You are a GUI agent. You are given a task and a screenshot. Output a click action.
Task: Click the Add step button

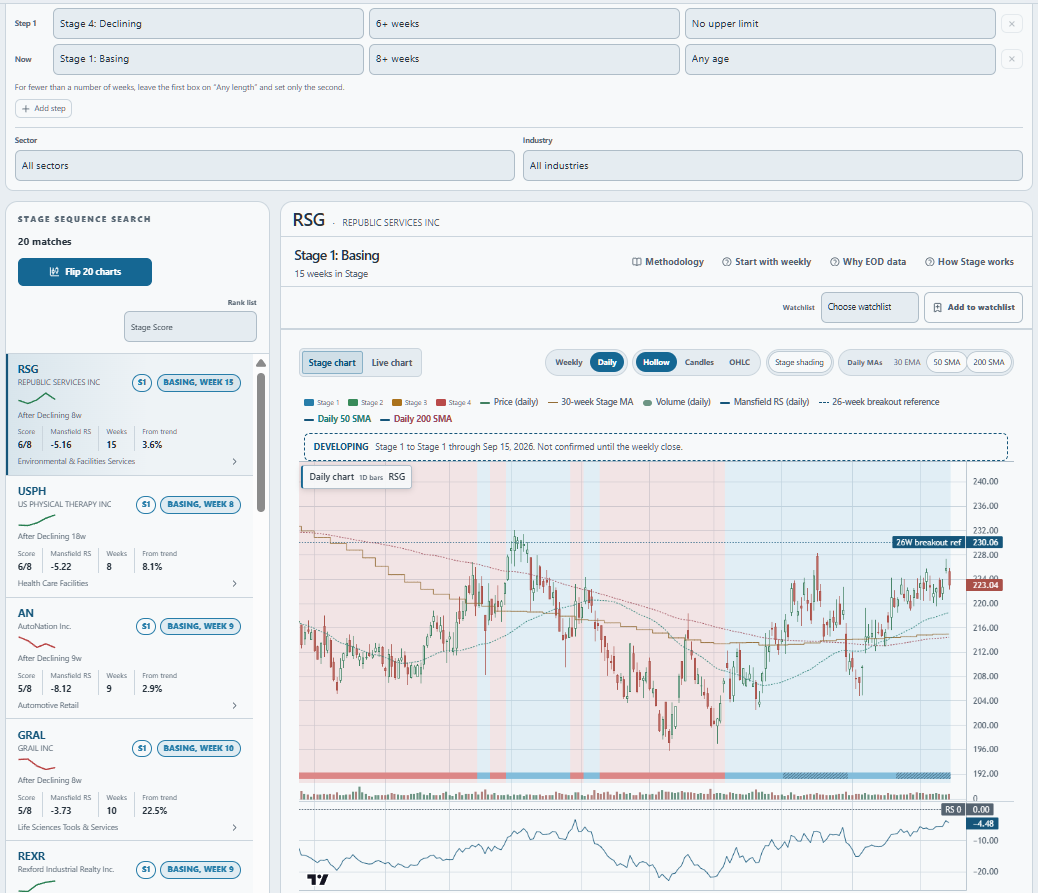point(44,109)
